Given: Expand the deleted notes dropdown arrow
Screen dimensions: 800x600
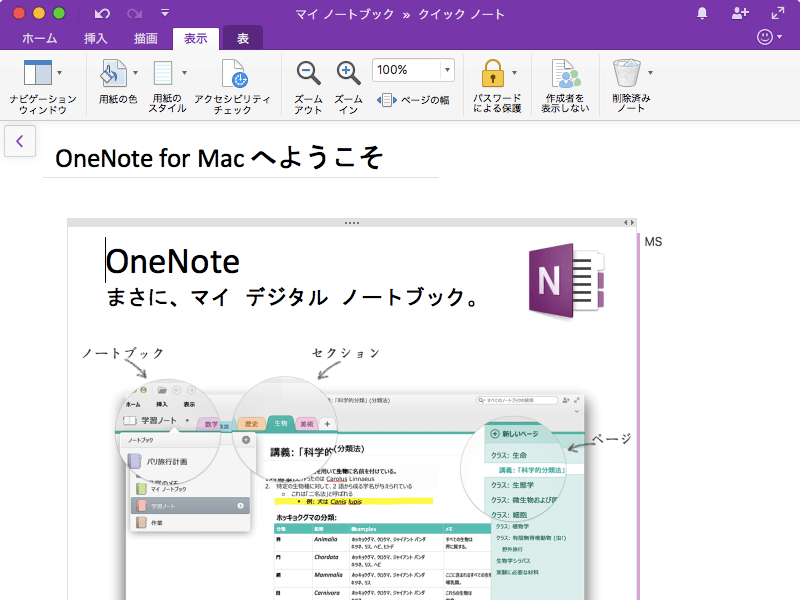Looking at the screenshot, I should [x=650, y=73].
